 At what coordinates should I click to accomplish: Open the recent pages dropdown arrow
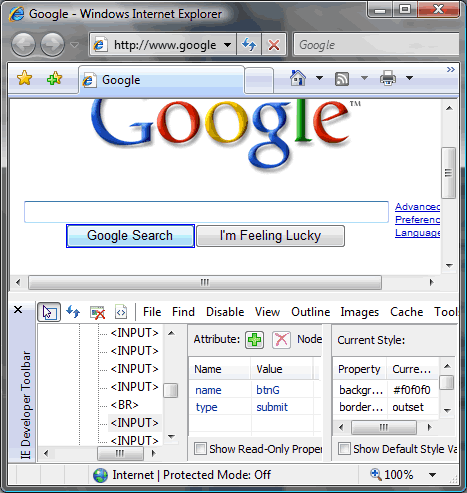tap(75, 45)
